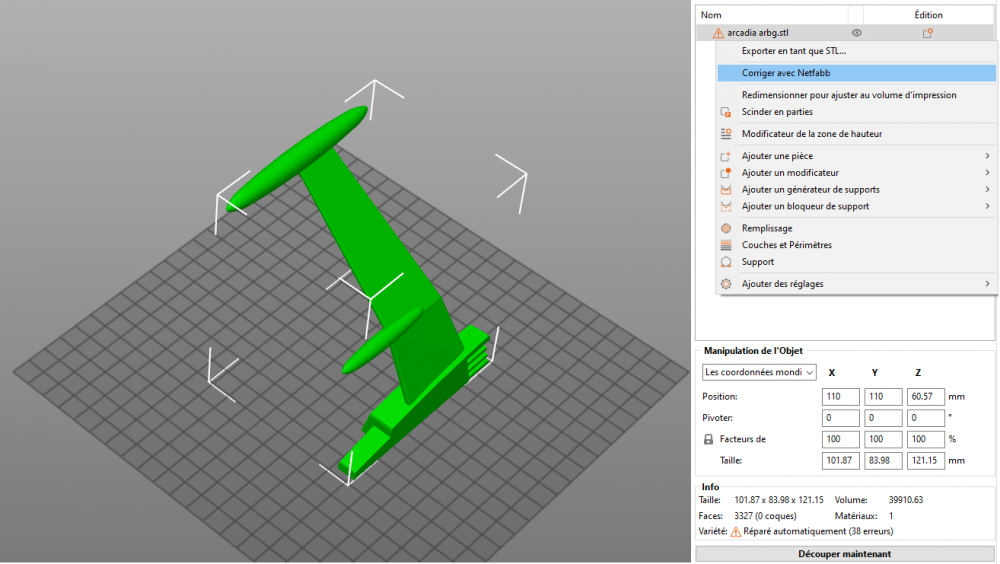Click the warning icon next to Réparé automatiquement
Image resolution: width=1000 pixels, height=564 pixels.
pos(736,531)
